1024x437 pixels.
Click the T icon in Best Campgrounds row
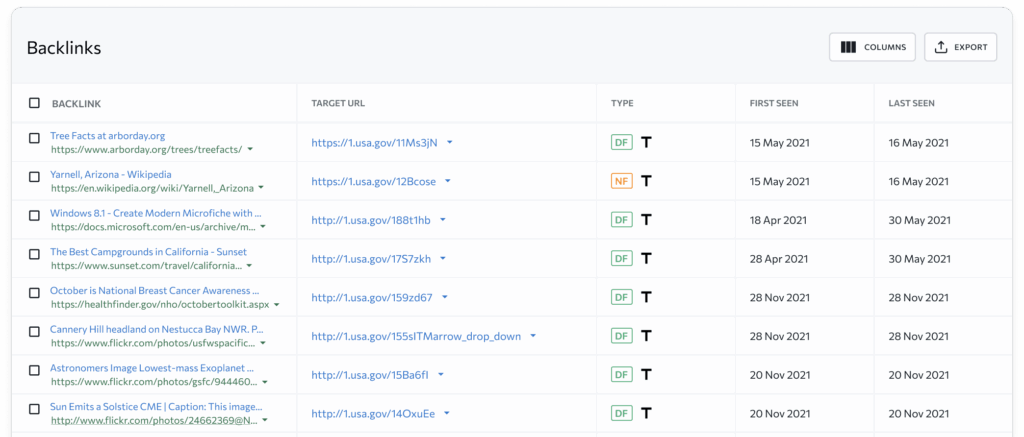tap(647, 259)
